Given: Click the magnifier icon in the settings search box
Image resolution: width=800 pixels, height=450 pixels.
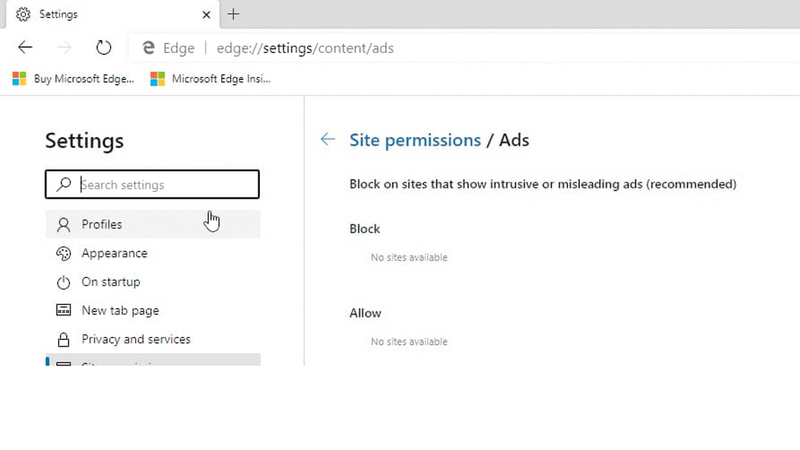Looking at the screenshot, I should (x=64, y=185).
